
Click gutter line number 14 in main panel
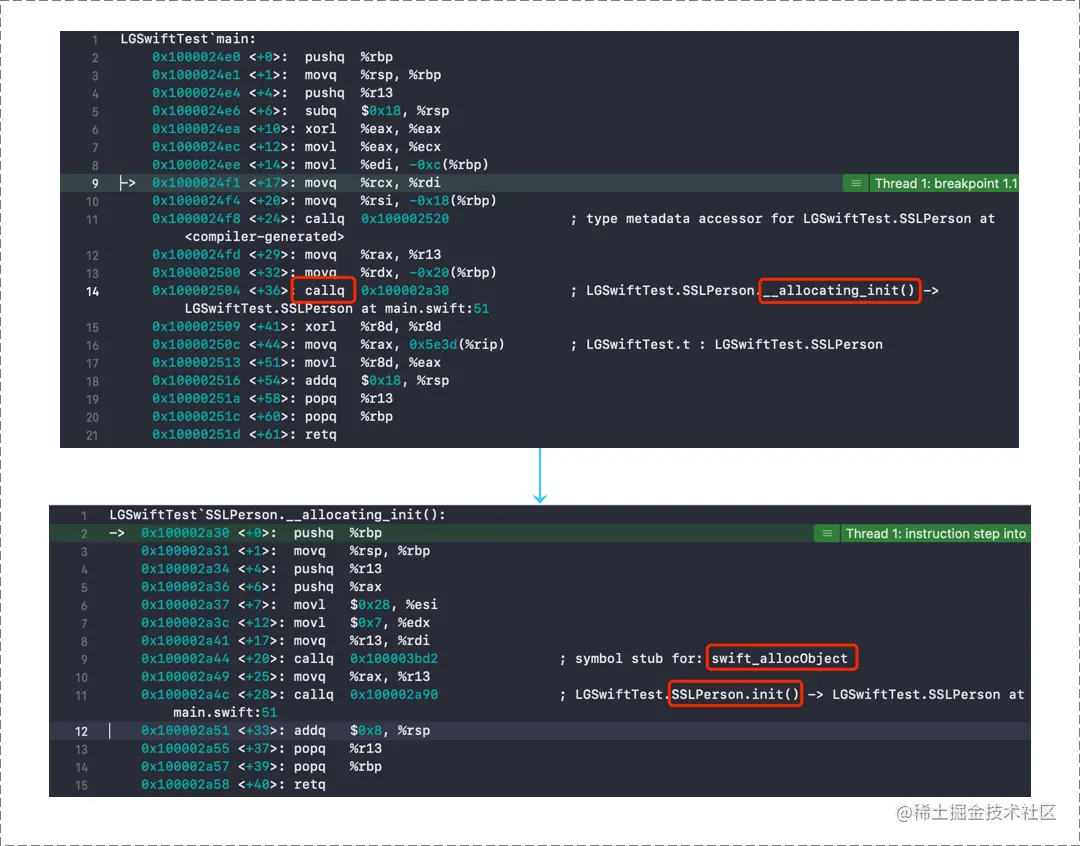(x=92, y=291)
